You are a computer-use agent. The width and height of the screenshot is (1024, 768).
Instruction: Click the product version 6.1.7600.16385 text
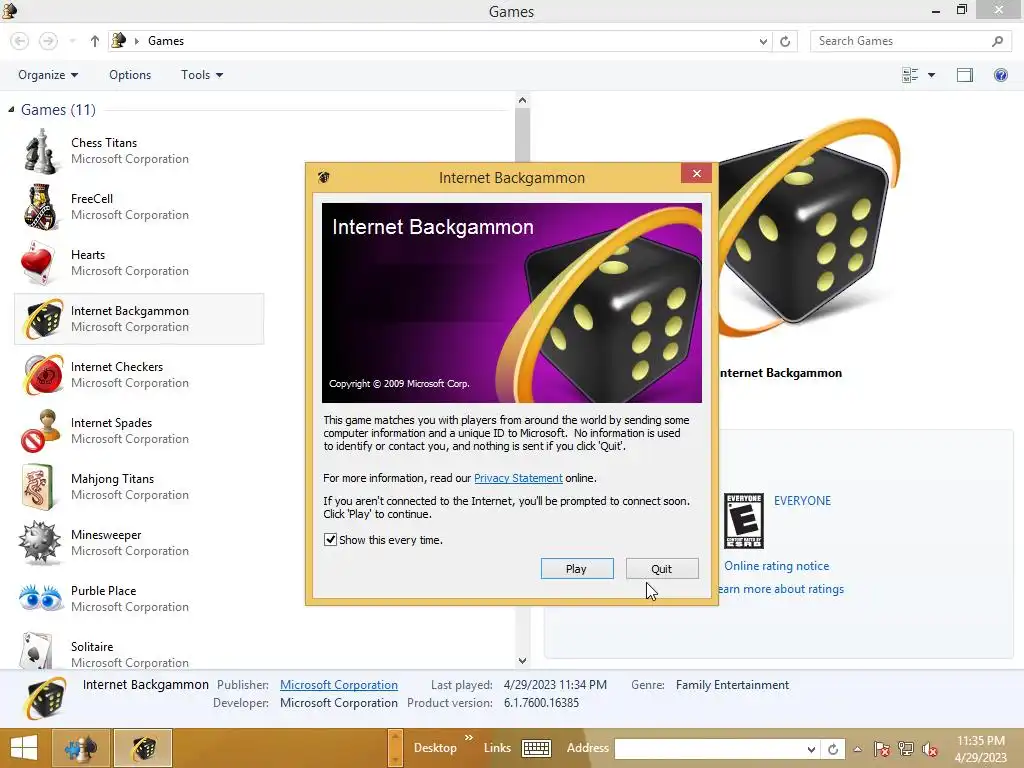click(541, 703)
